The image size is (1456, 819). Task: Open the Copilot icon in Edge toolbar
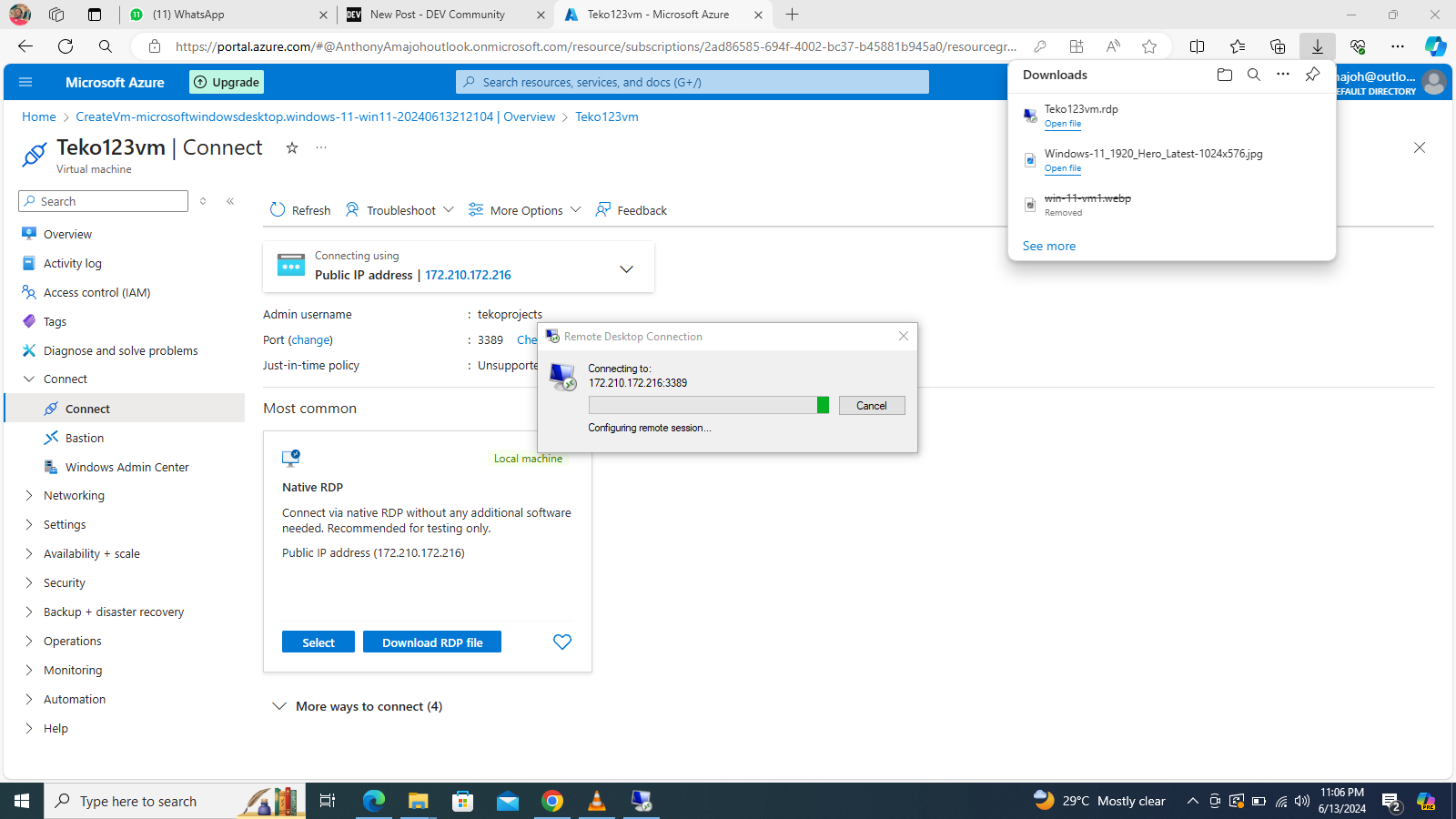(1435, 46)
